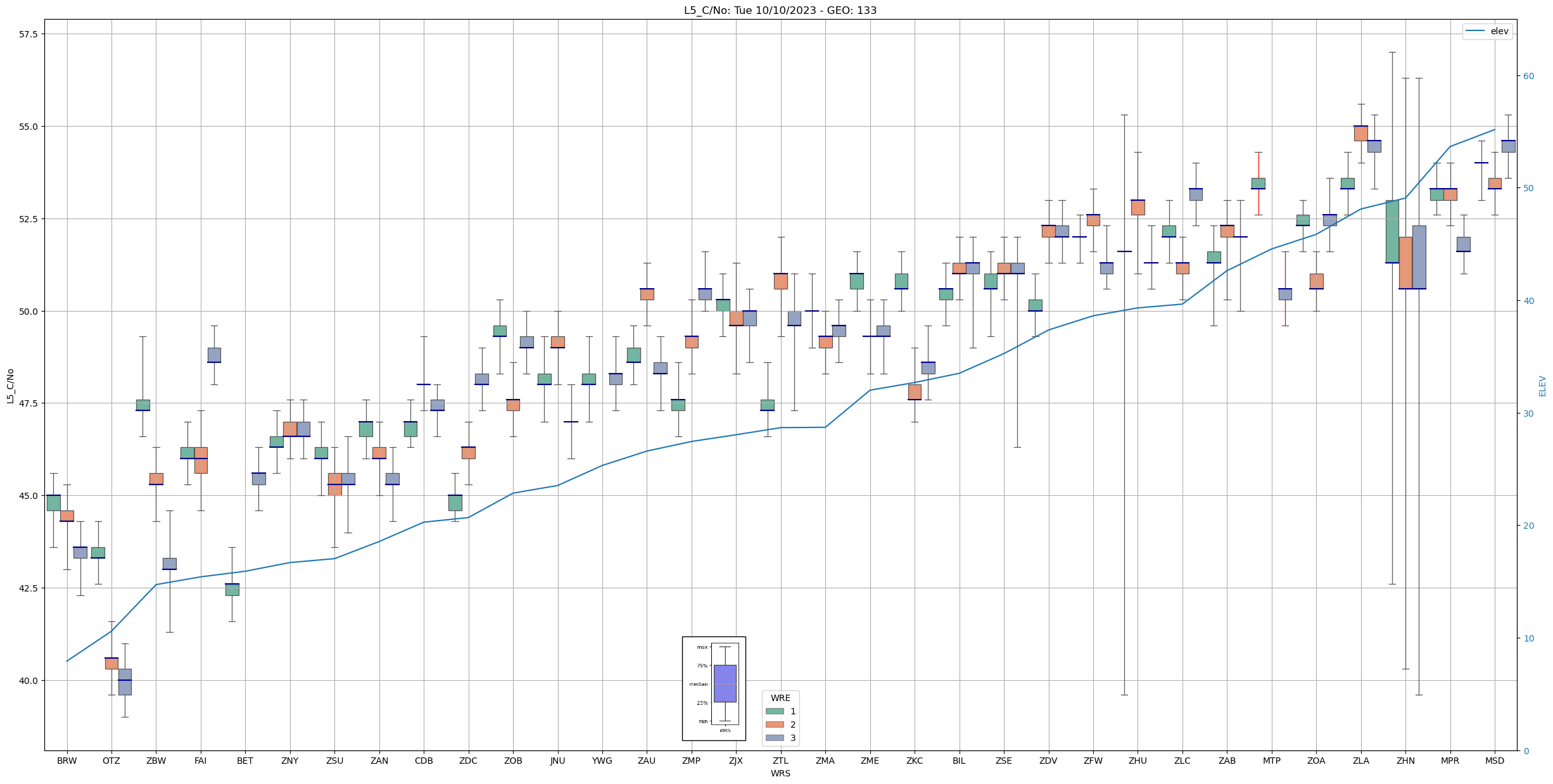Click the ZNY station label
The width and height of the screenshot is (1553, 784).
(x=290, y=761)
